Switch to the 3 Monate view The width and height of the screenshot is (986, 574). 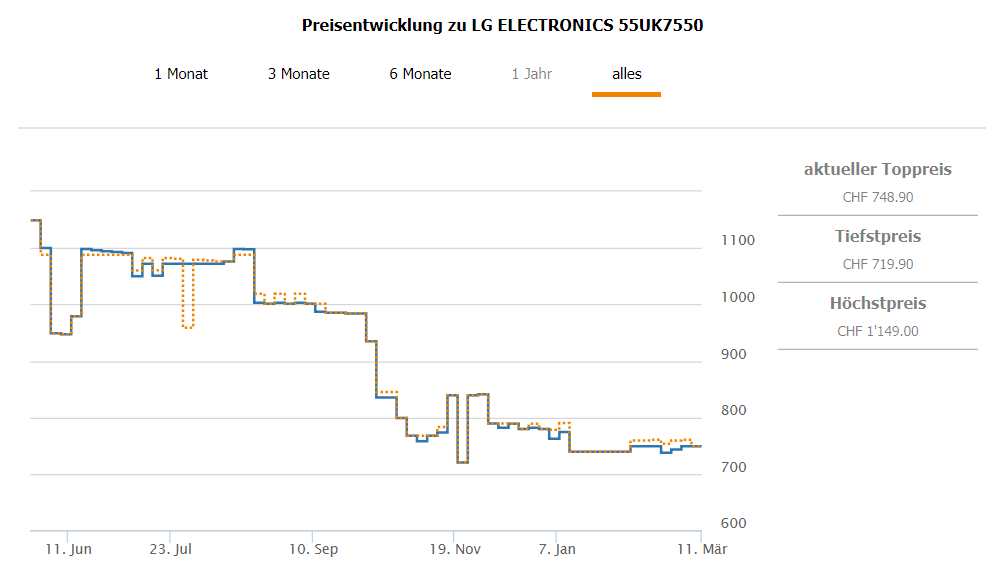pyautogui.click(x=299, y=74)
